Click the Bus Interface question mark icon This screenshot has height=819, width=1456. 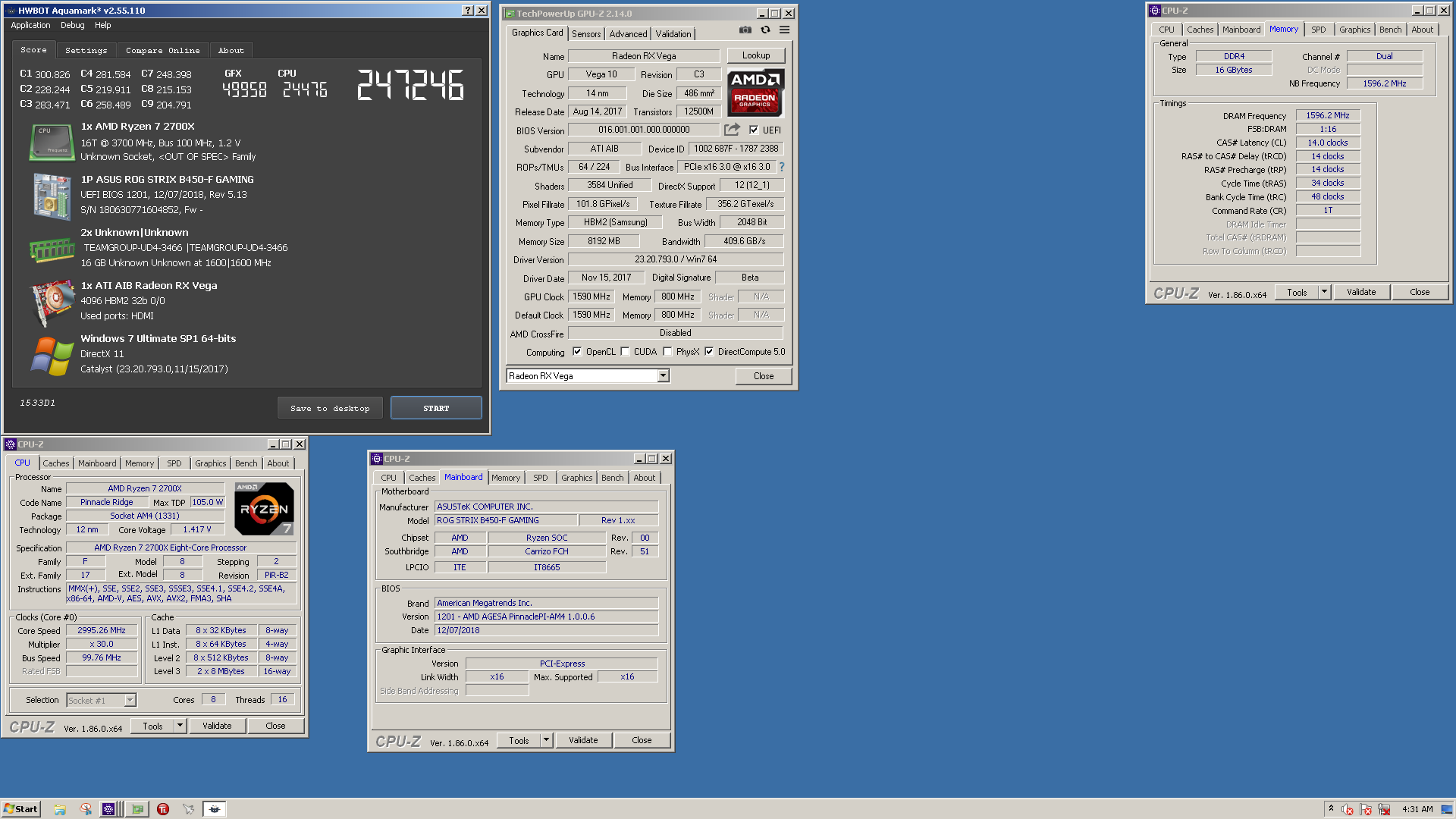click(781, 167)
